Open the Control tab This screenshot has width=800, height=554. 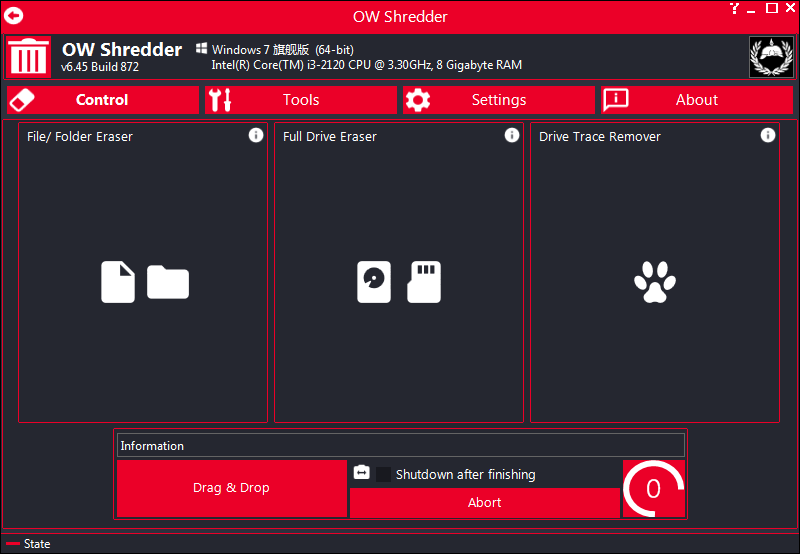pos(103,99)
